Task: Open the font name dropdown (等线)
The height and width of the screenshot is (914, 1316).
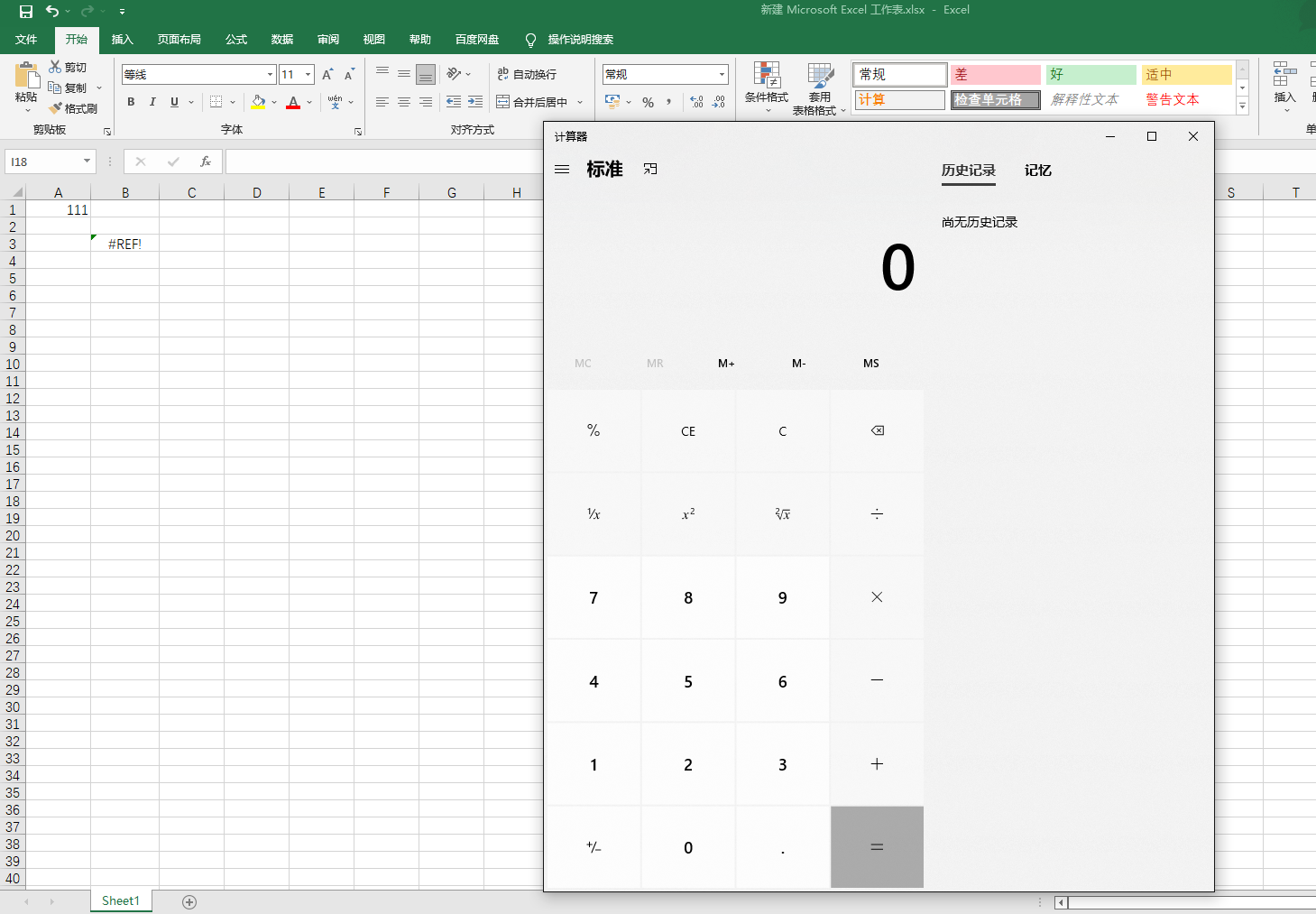Action: point(270,74)
